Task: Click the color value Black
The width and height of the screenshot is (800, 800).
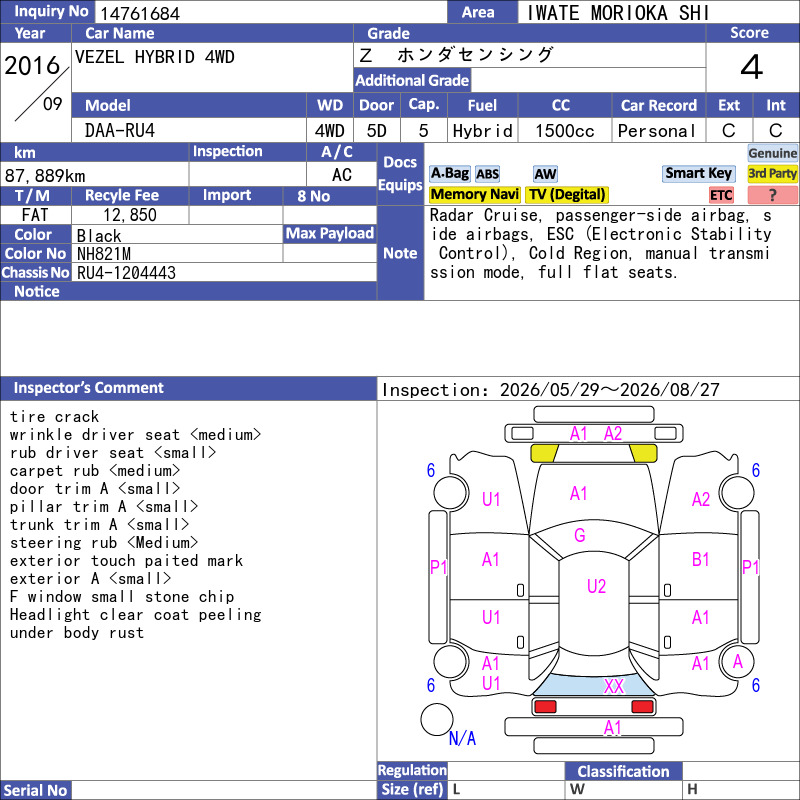Action: click(99, 236)
